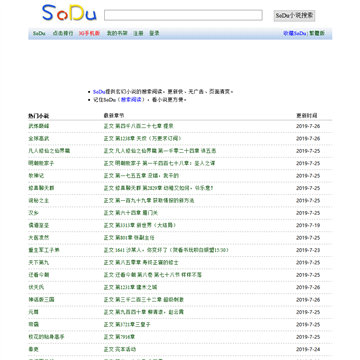Viewport: 360px width, 360px height.
Task: Open the 还看今朝 chapter 第七十八节
Action: pyautogui.click(x=153, y=275)
